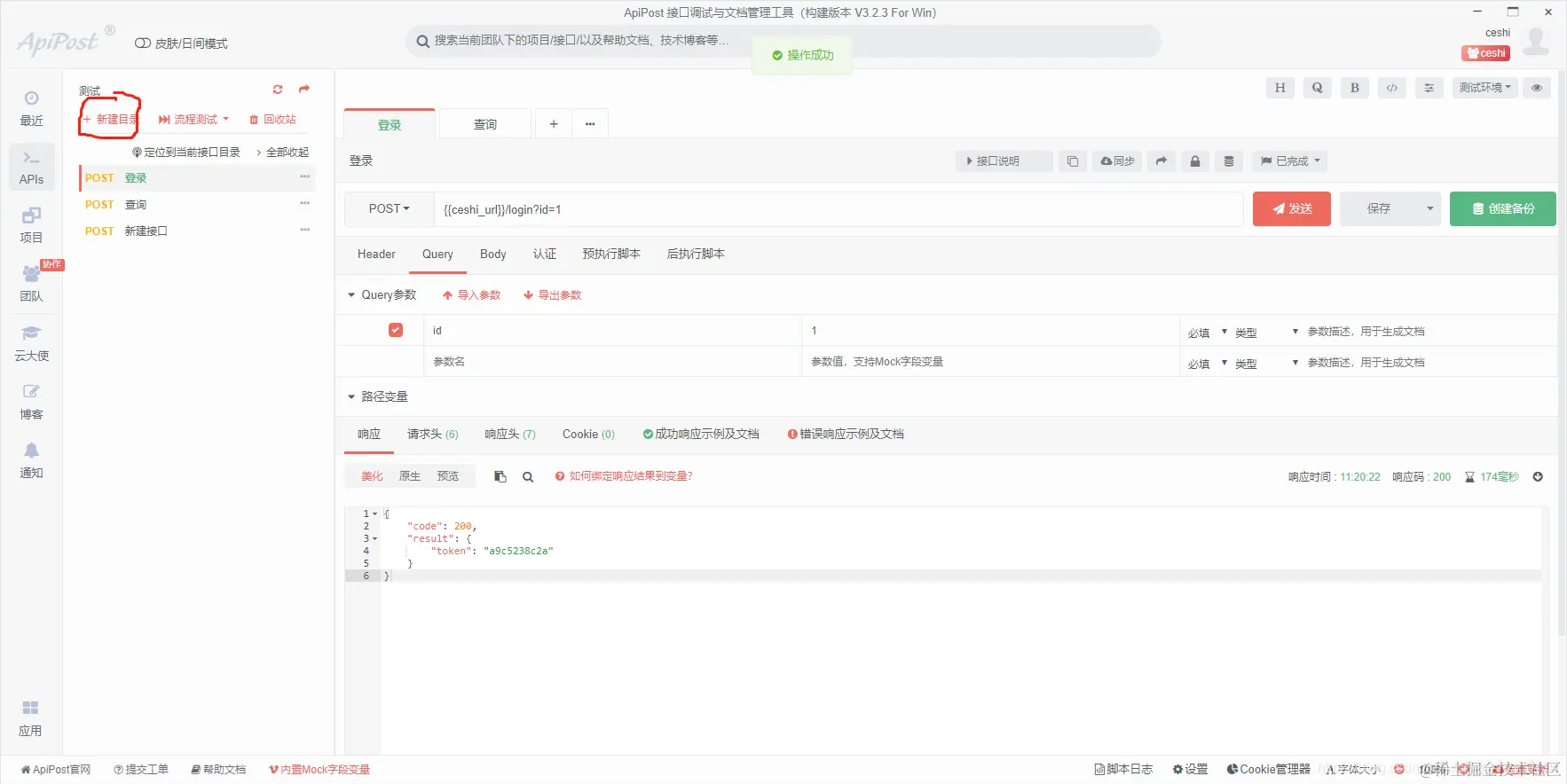Open the 最近 recent history sidebar icon
1567x784 pixels.
tap(31, 108)
